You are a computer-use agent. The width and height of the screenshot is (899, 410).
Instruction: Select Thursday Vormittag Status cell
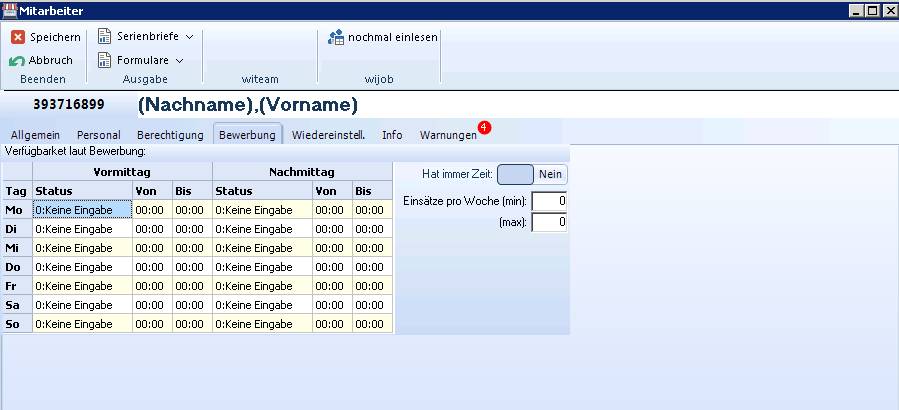coord(83,267)
